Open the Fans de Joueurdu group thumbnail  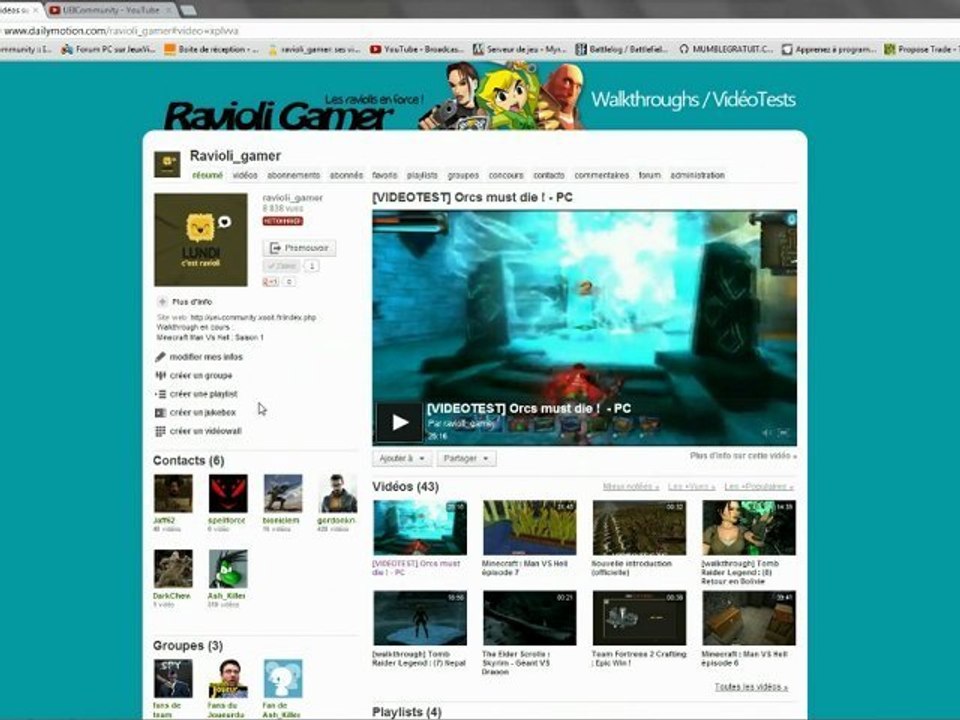(228, 678)
